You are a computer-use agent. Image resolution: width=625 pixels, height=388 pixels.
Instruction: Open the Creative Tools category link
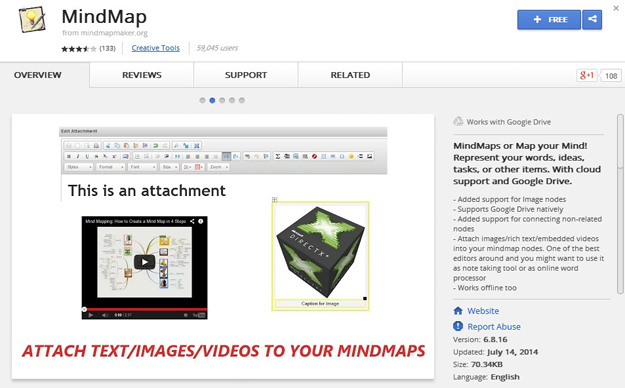(155, 48)
